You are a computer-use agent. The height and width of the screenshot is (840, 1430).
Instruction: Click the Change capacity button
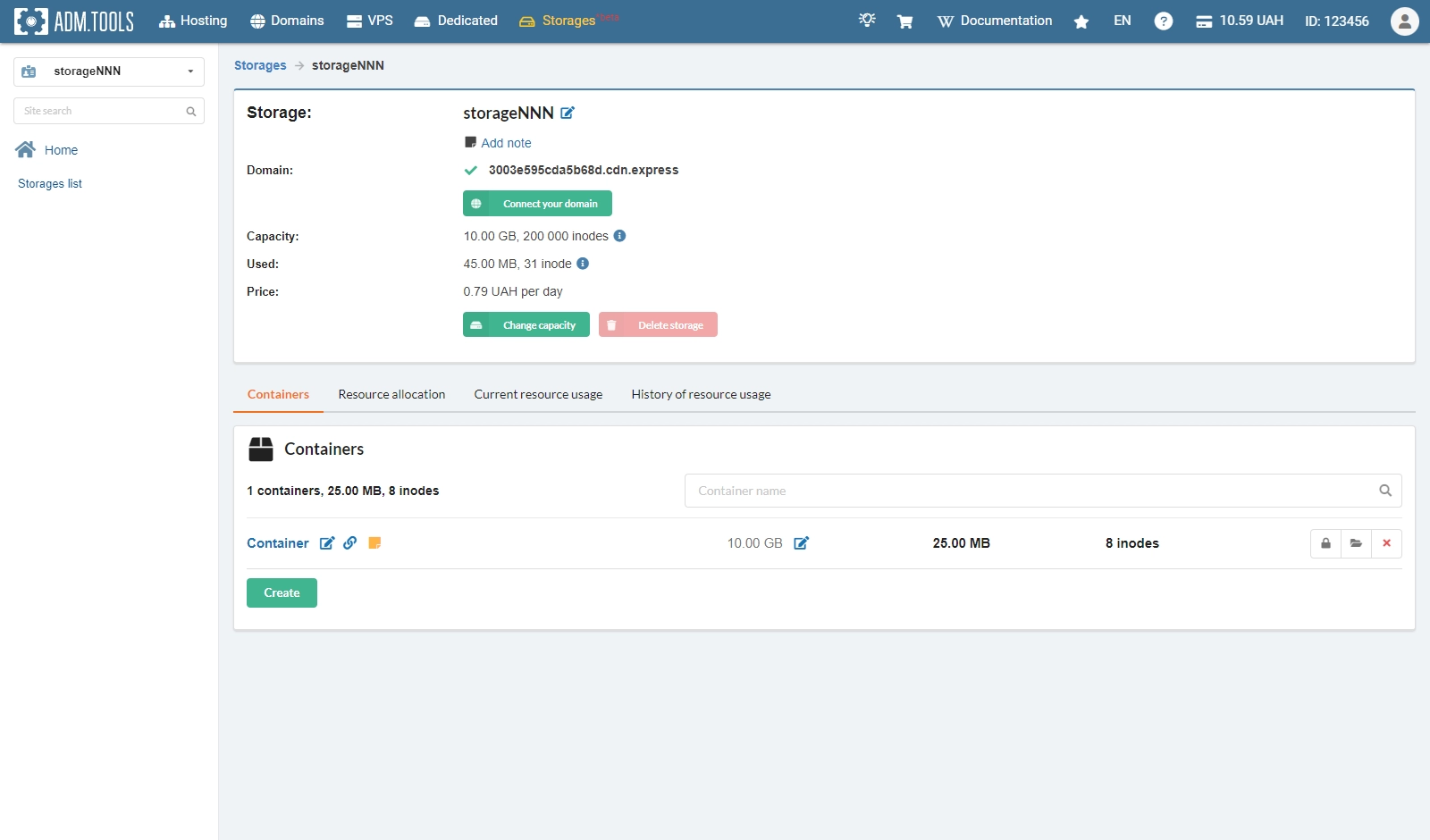(x=526, y=325)
